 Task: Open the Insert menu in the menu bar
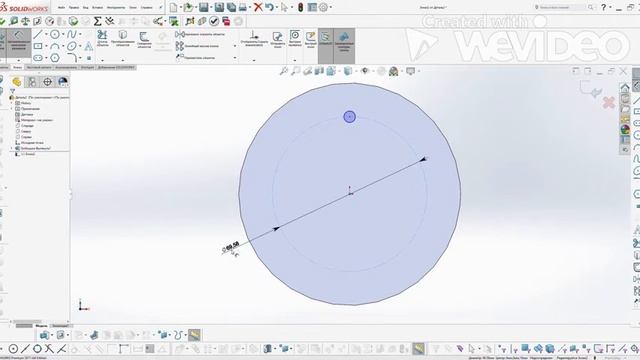click(x=98, y=7)
